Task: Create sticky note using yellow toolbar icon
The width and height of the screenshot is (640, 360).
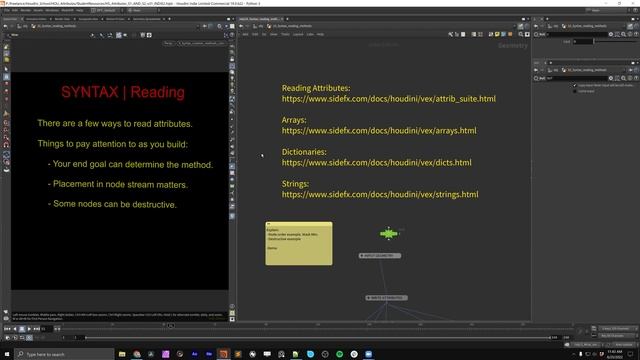Action: click(x=497, y=34)
